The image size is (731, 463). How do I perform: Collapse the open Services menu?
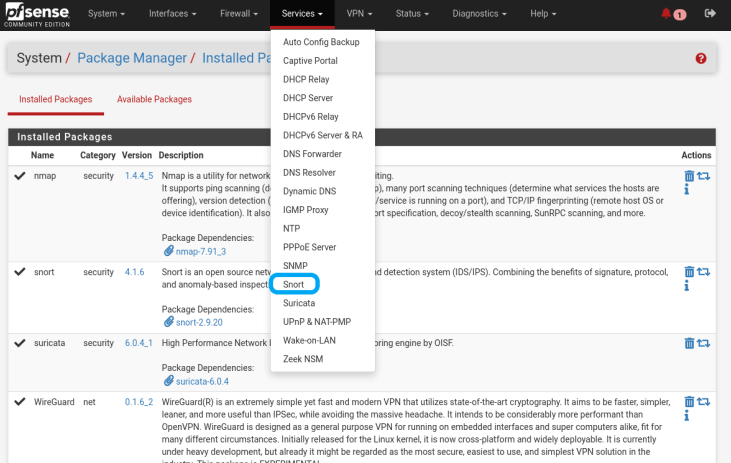(x=302, y=14)
